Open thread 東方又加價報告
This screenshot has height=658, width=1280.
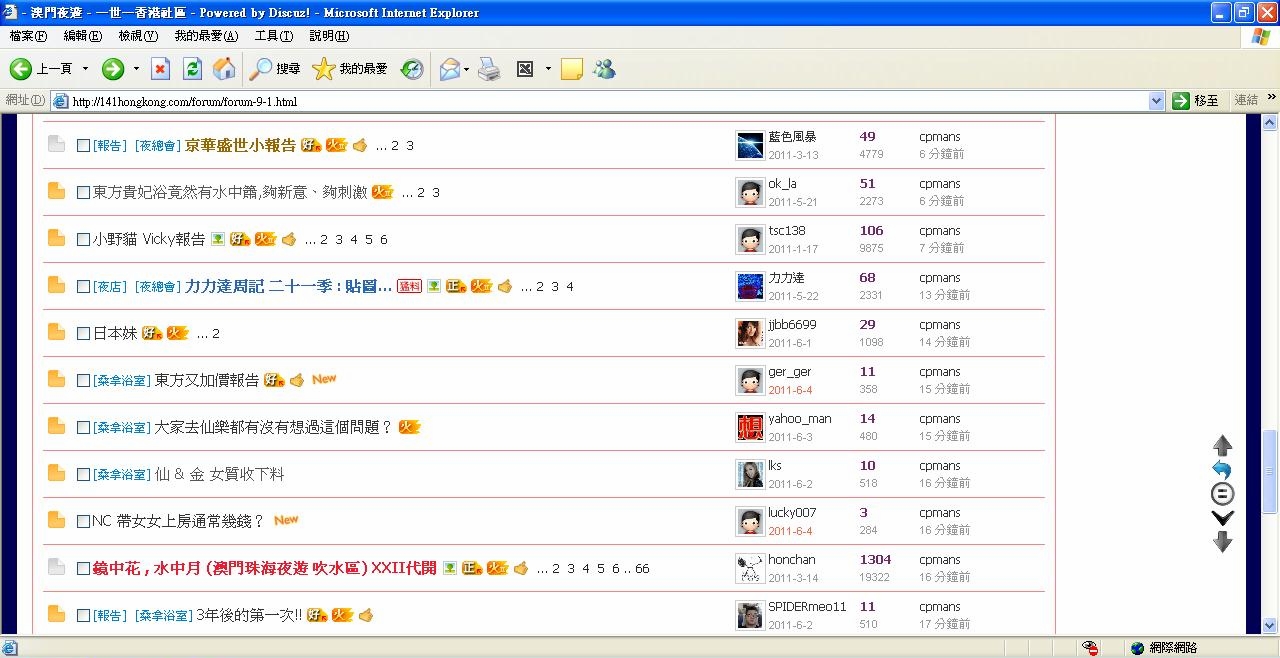pyautogui.click(x=206, y=380)
